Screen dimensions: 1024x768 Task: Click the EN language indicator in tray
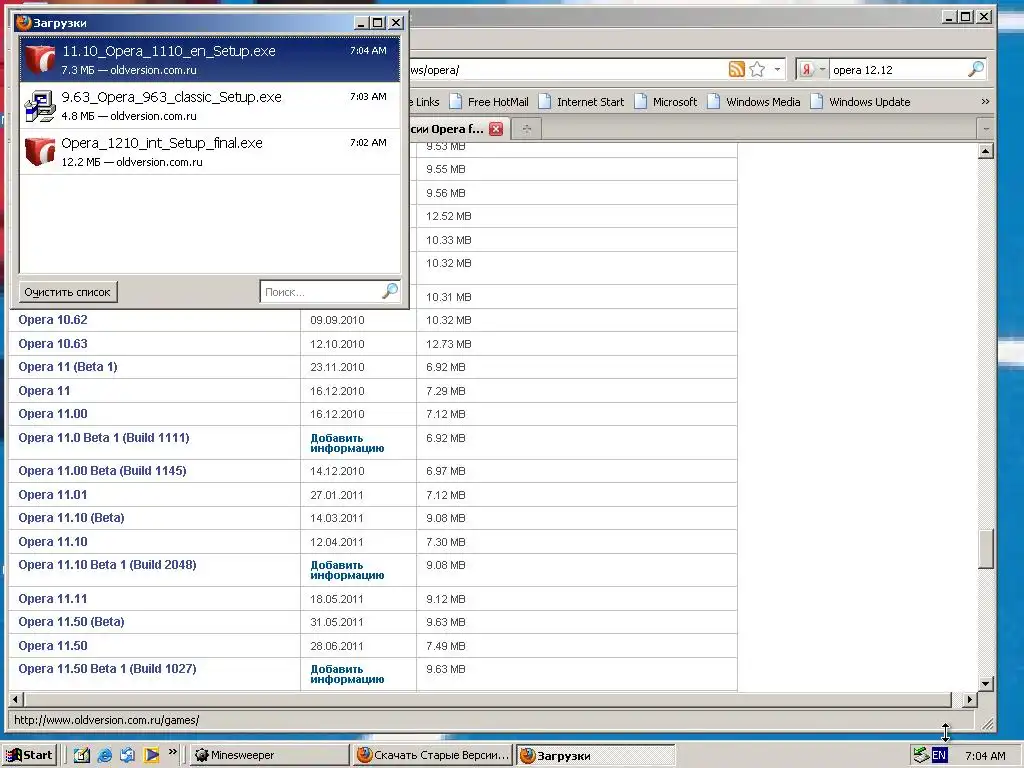pos(939,755)
